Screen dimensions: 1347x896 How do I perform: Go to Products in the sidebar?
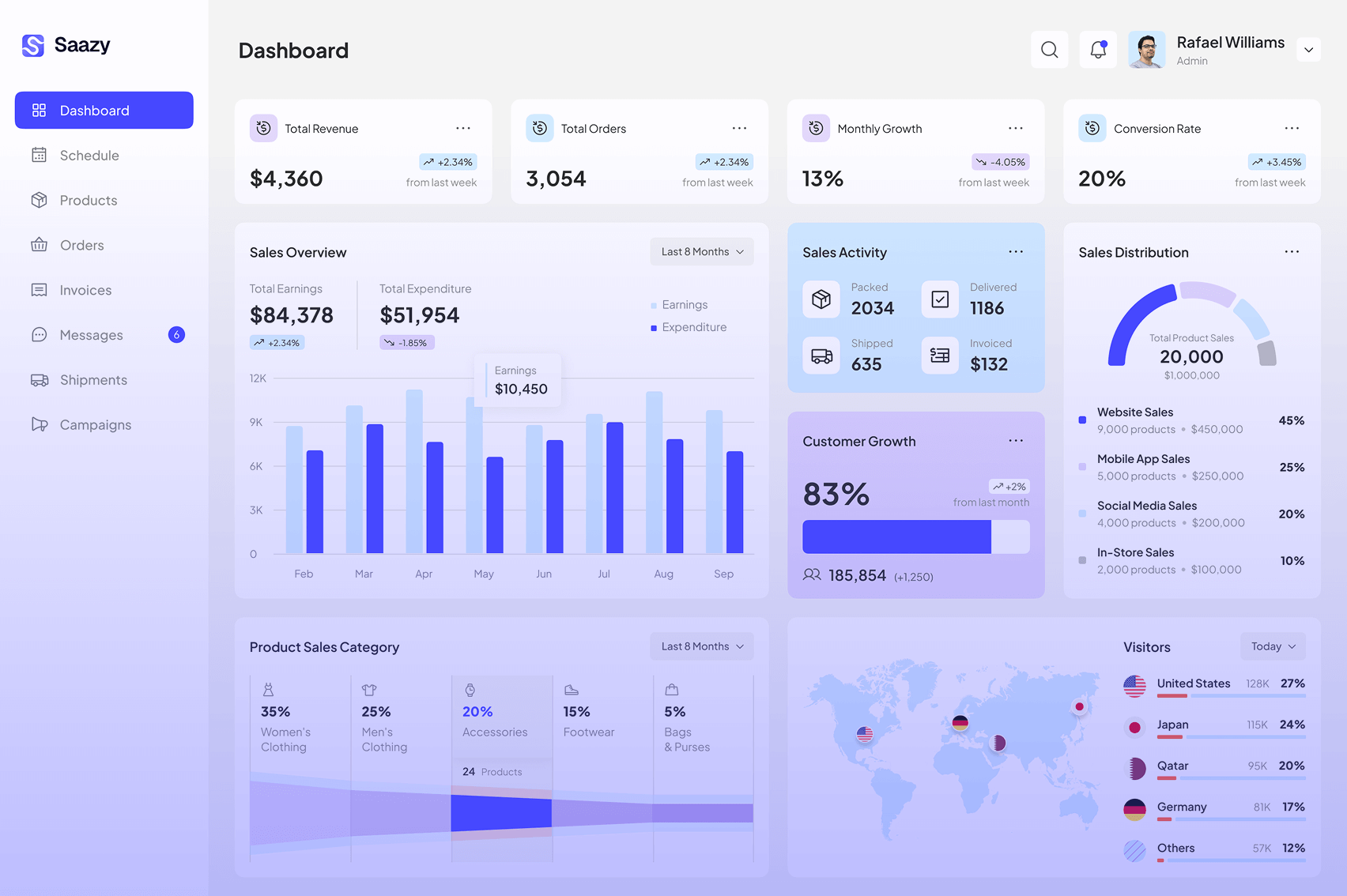pos(88,201)
